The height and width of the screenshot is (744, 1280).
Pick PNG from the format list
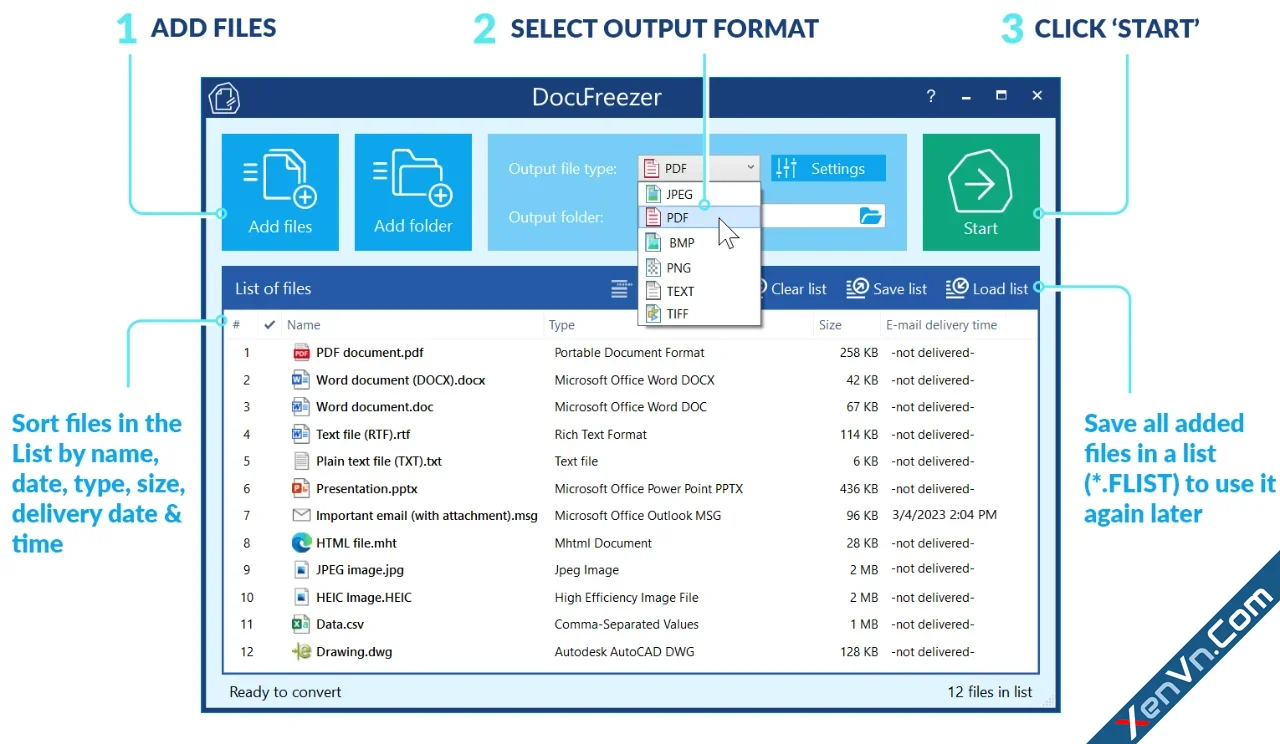(x=699, y=267)
